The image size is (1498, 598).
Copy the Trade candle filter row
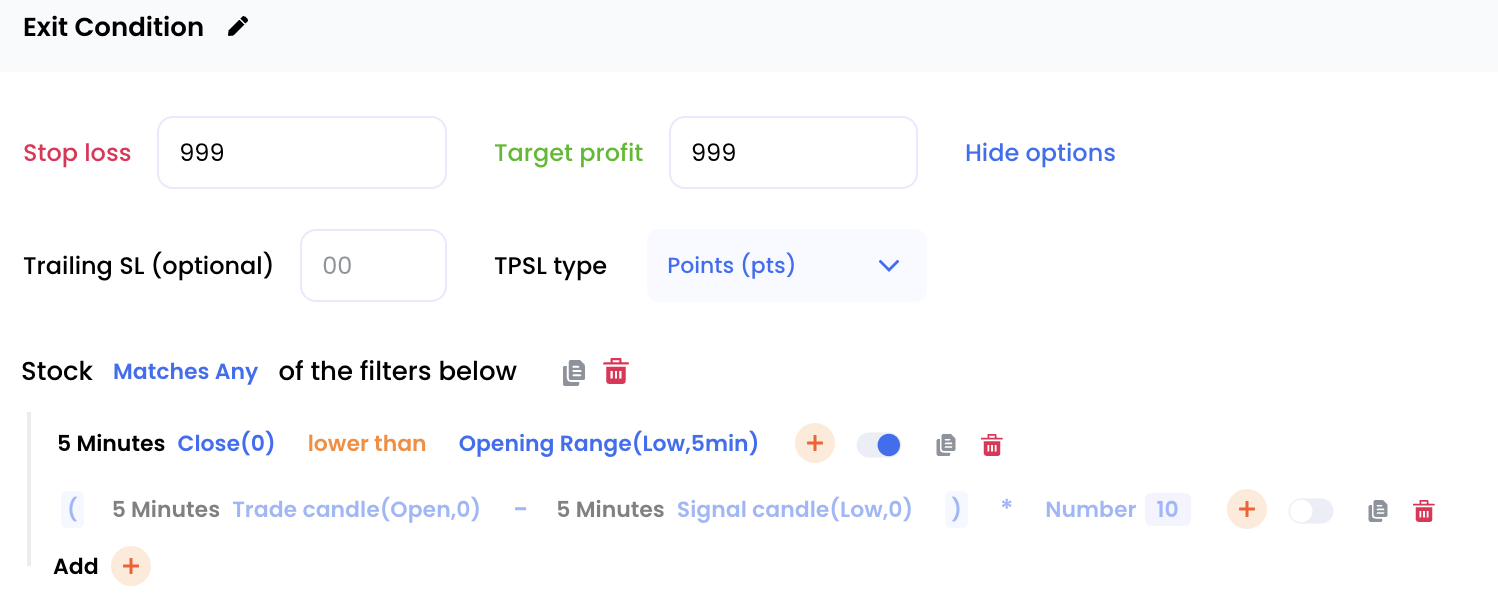pyautogui.click(x=1378, y=511)
